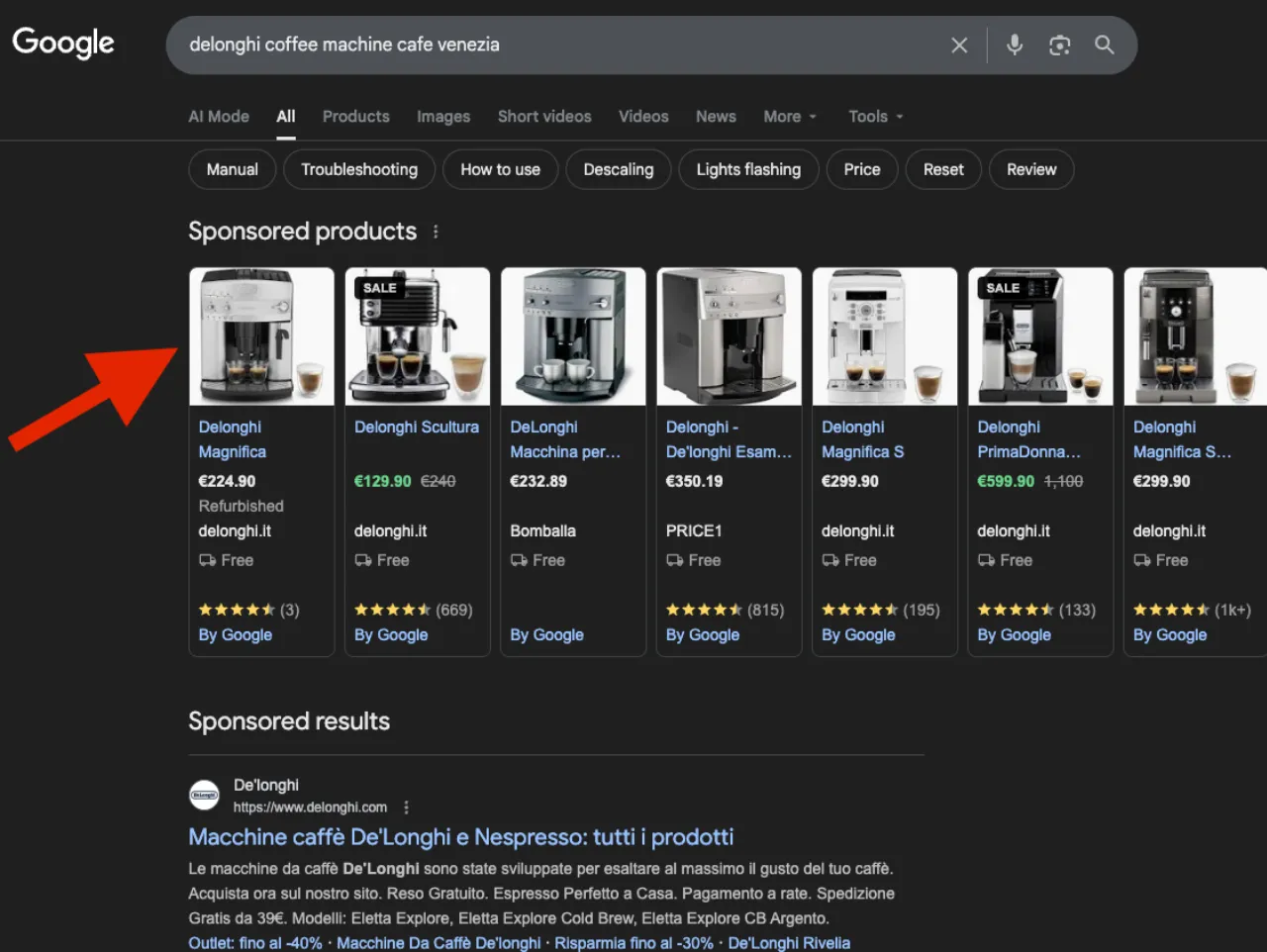Screen dimensions: 1267x952
Task: Open the Short videos tab
Action: click(x=544, y=117)
